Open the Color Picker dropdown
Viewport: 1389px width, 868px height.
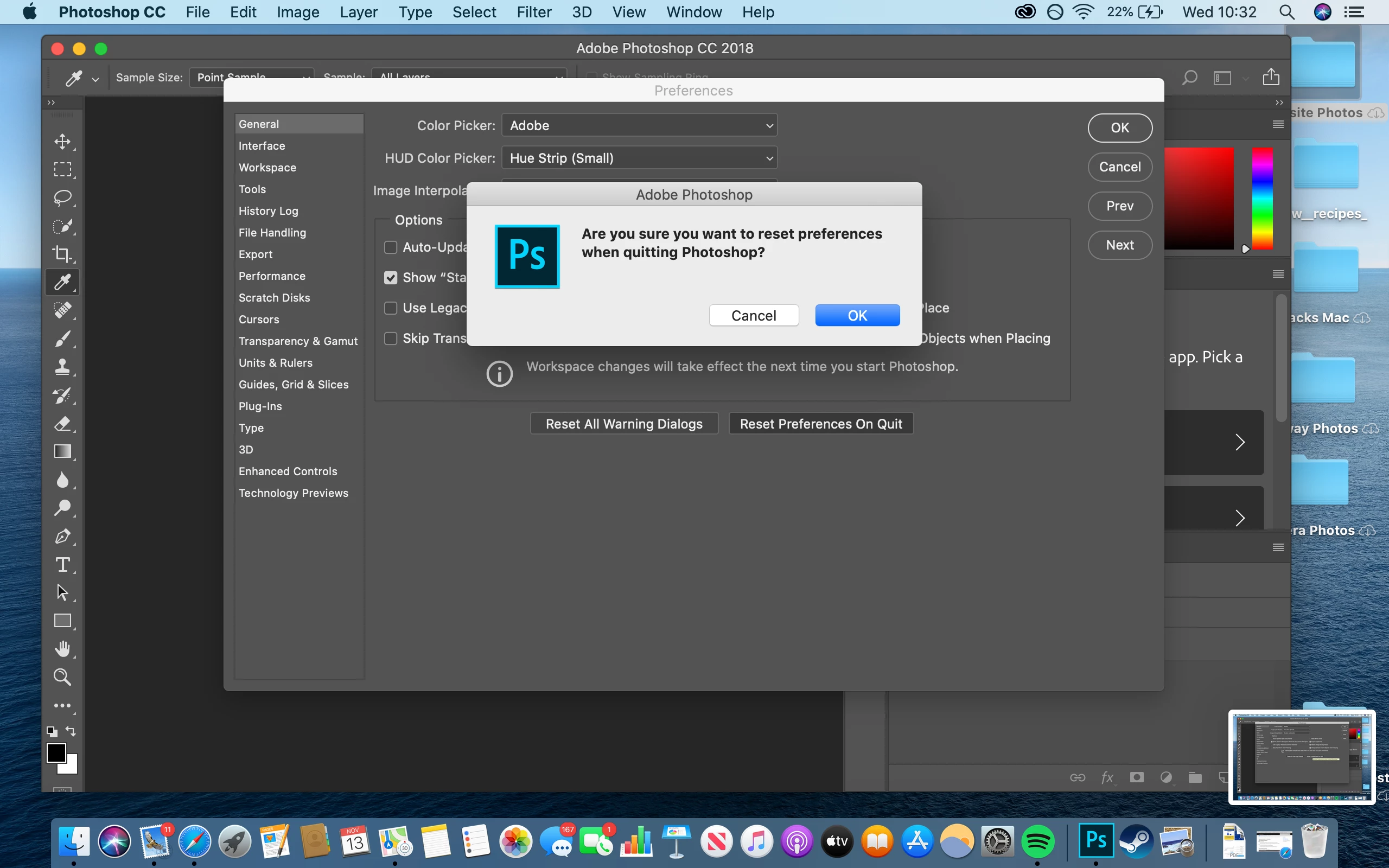point(639,126)
